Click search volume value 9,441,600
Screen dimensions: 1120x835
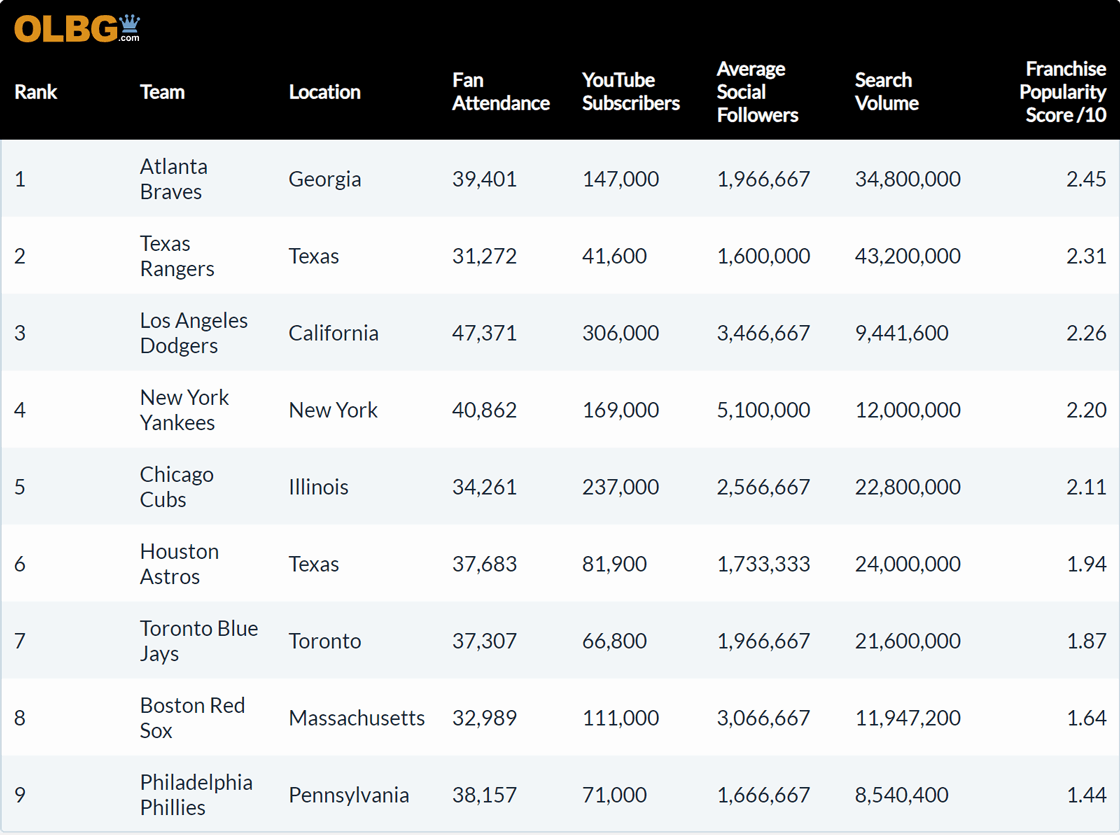pyautogui.click(x=902, y=333)
